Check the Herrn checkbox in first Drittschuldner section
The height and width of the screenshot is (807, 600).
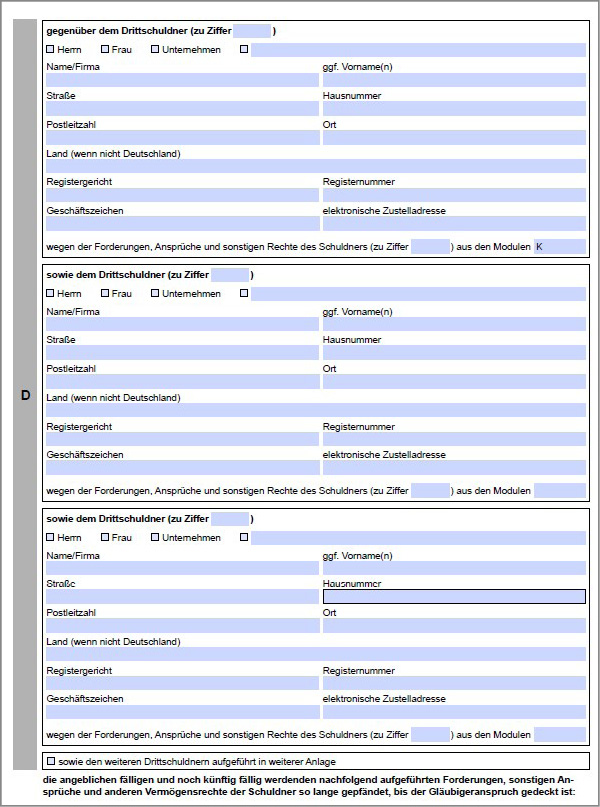click(51, 49)
